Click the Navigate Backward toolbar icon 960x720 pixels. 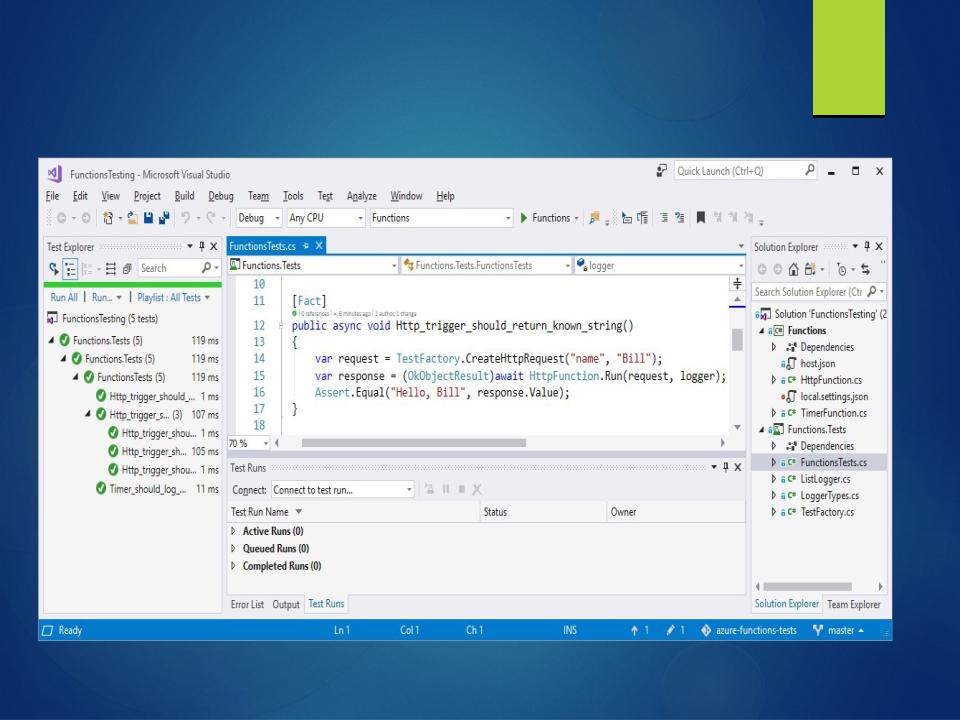click(61, 218)
